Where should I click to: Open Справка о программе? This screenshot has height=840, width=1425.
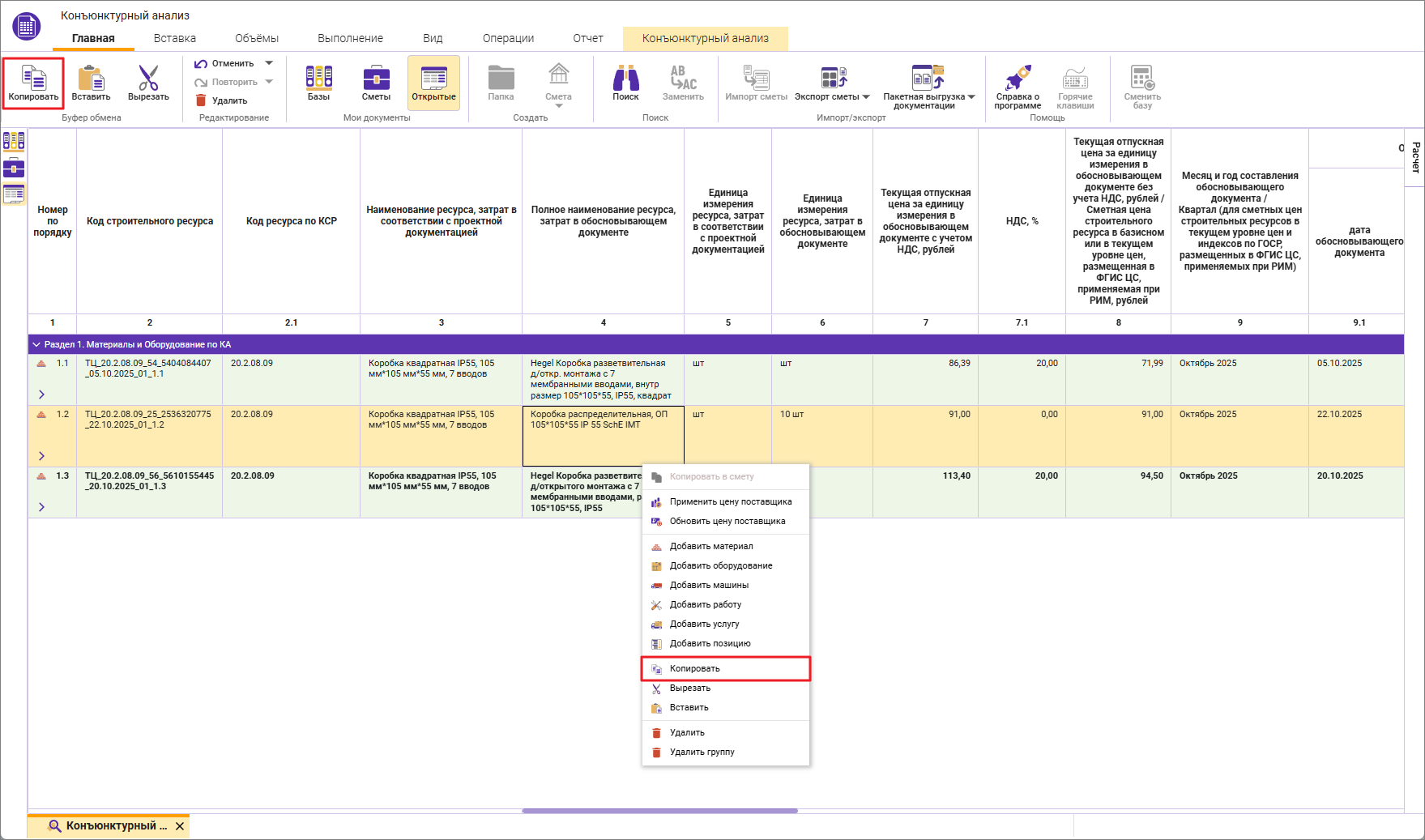[1018, 86]
